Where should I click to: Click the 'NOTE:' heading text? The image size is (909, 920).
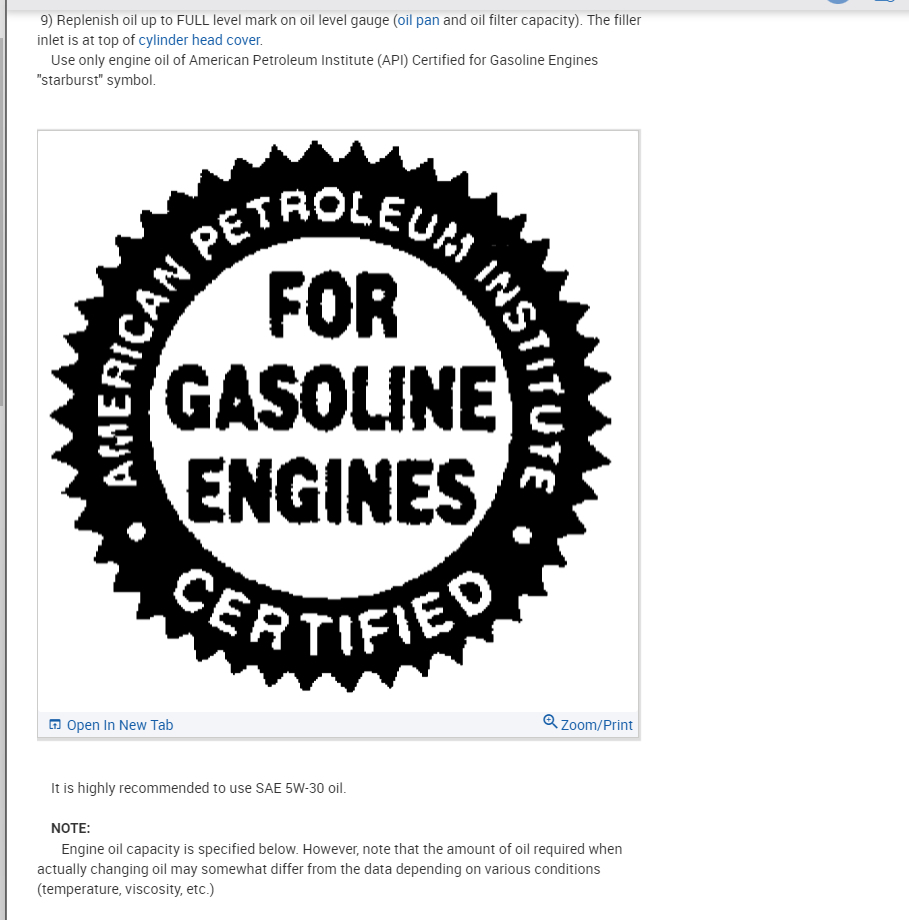[70, 828]
